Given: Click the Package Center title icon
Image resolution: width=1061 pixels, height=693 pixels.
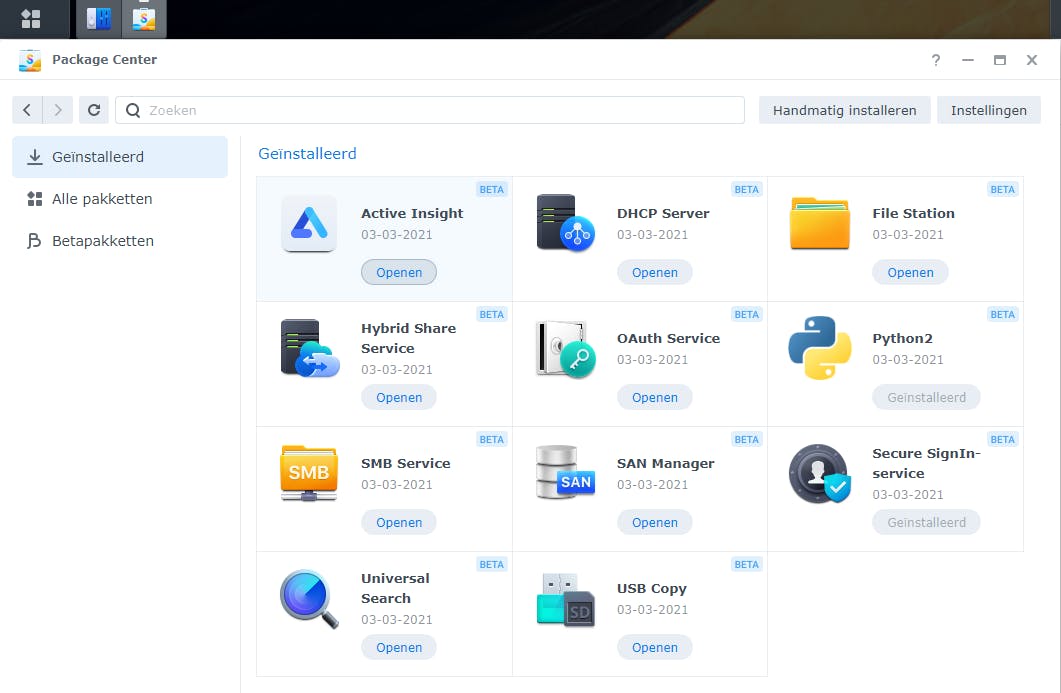Looking at the screenshot, I should (x=30, y=60).
